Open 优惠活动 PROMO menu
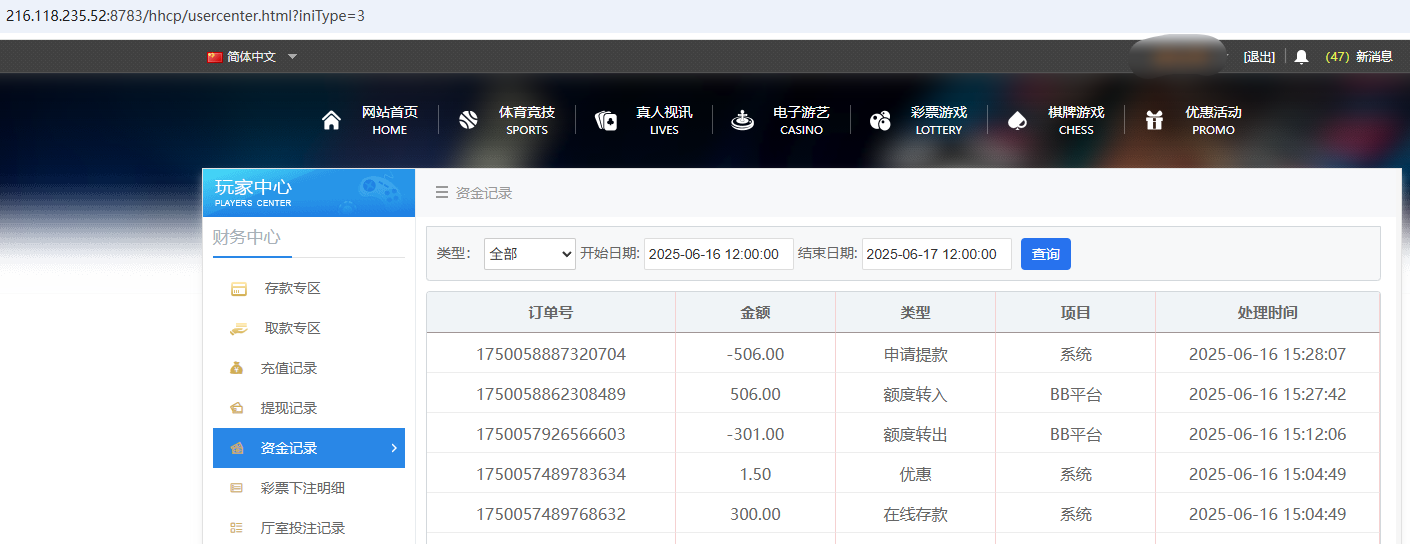The height and width of the screenshot is (544, 1410). click(x=1213, y=121)
